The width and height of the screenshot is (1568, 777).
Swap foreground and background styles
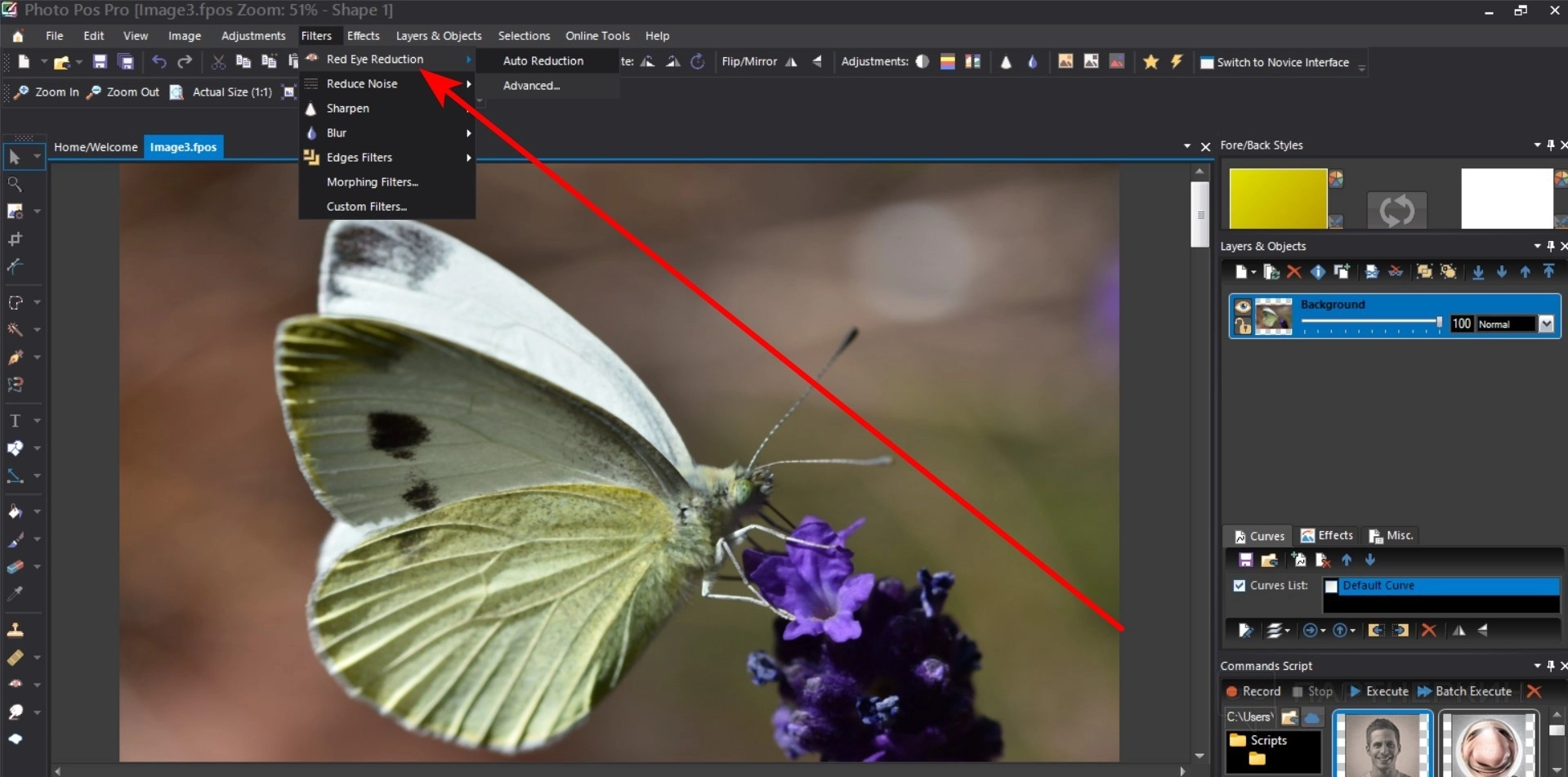point(1396,210)
